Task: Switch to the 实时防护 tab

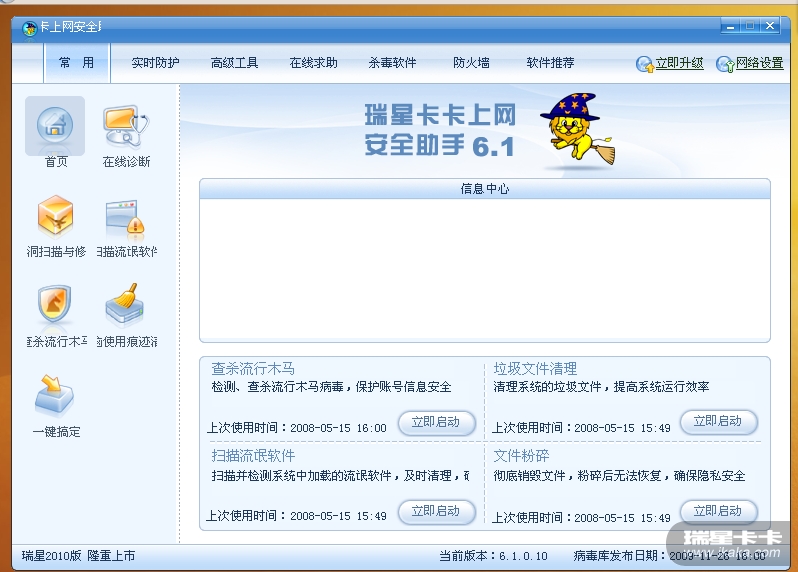Action: [x=155, y=63]
